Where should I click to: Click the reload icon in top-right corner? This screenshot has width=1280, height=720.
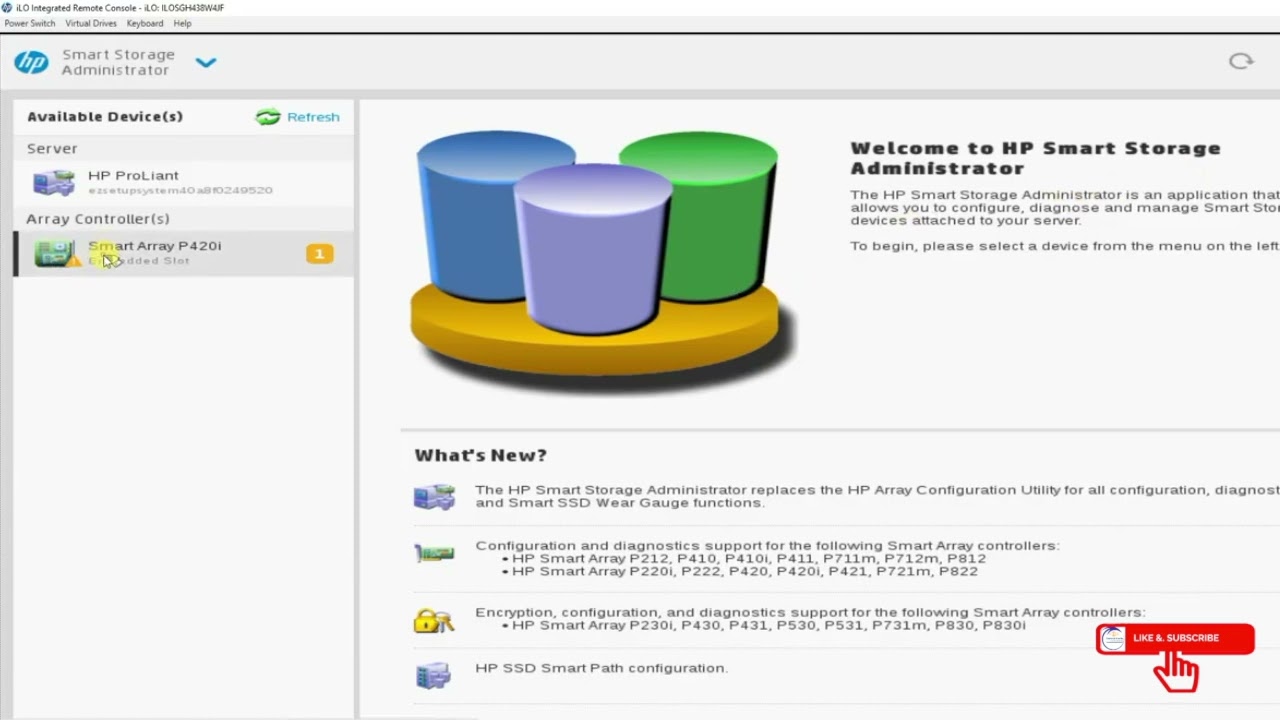(1241, 61)
